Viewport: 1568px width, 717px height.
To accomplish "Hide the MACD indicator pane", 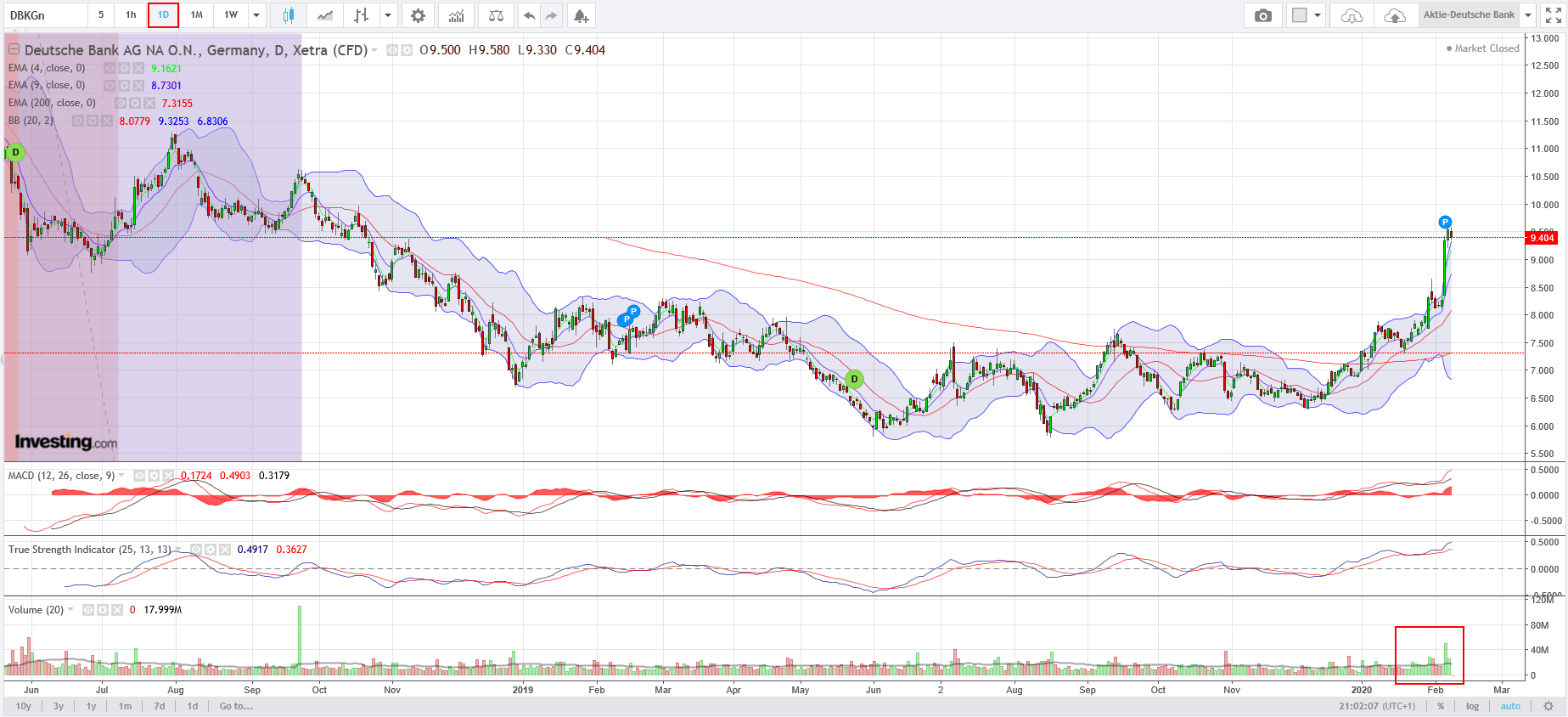I will (x=140, y=476).
